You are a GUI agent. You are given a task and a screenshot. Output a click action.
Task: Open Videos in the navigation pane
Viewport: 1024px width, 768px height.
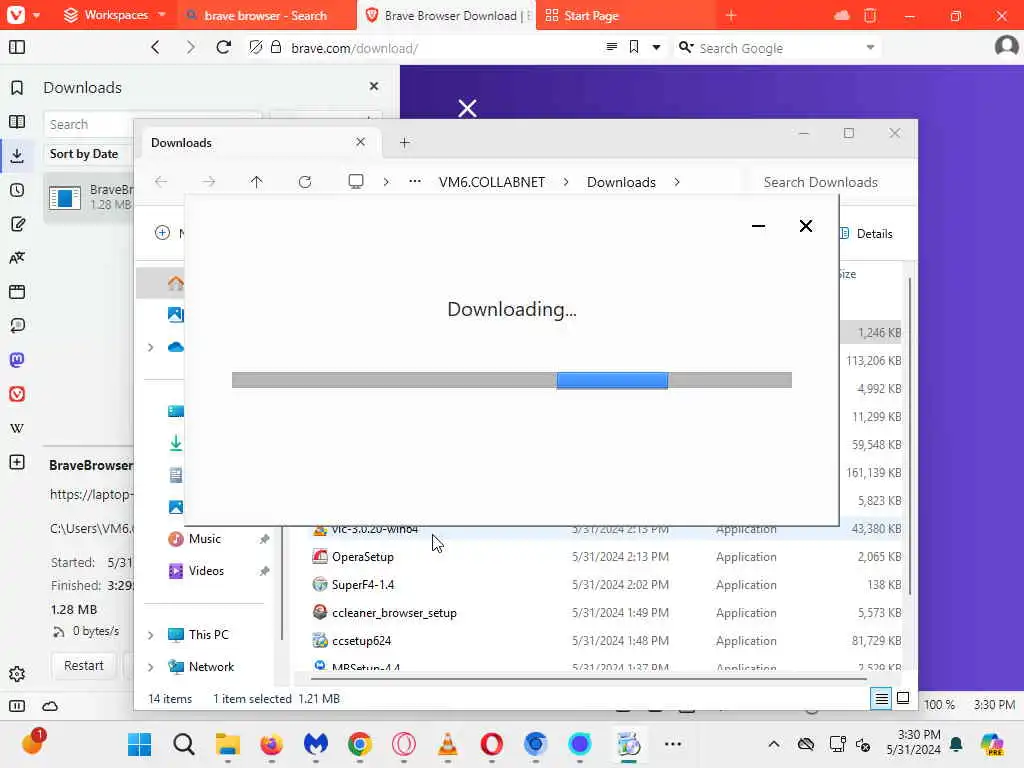tap(206, 571)
